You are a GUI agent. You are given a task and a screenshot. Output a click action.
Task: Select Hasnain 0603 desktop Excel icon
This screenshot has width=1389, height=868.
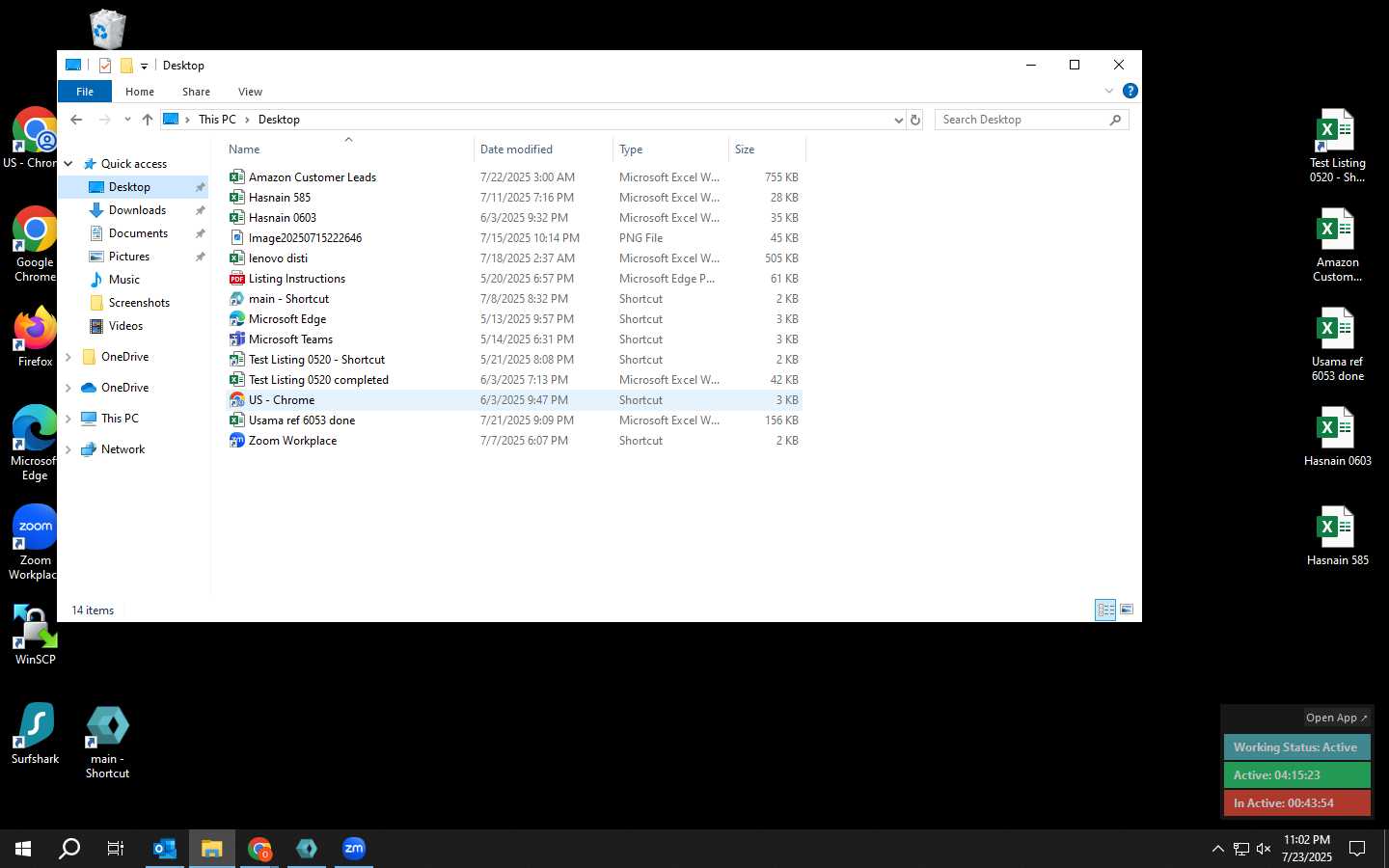1337,436
